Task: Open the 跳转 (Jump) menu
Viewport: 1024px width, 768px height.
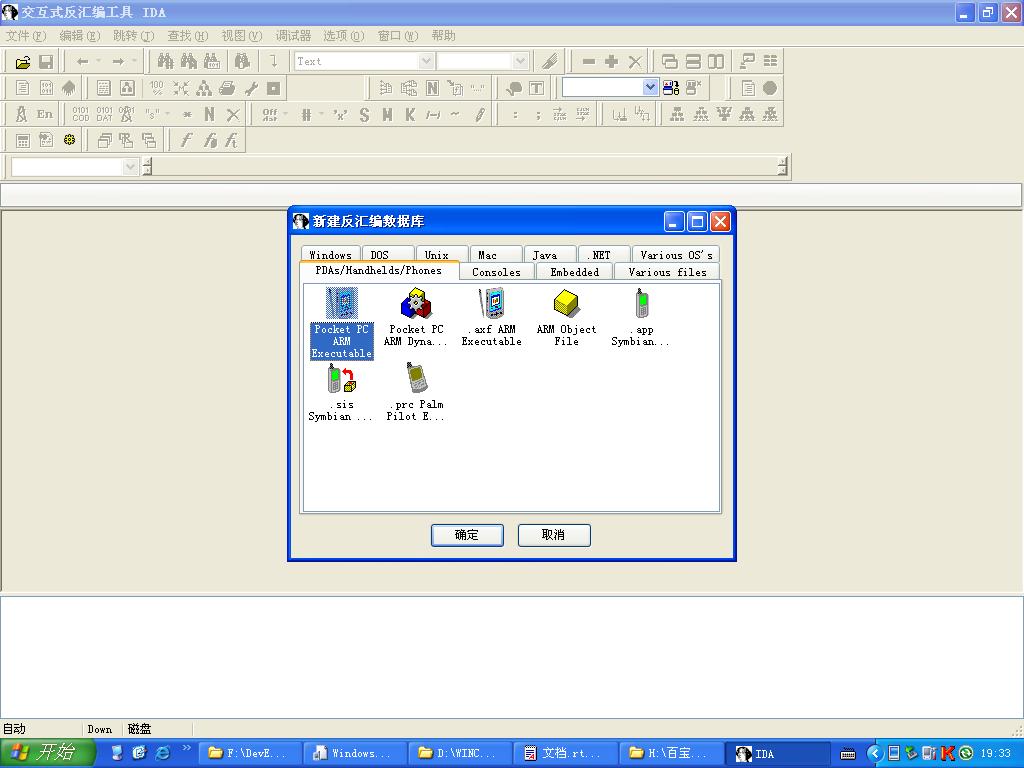Action: point(133,36)
